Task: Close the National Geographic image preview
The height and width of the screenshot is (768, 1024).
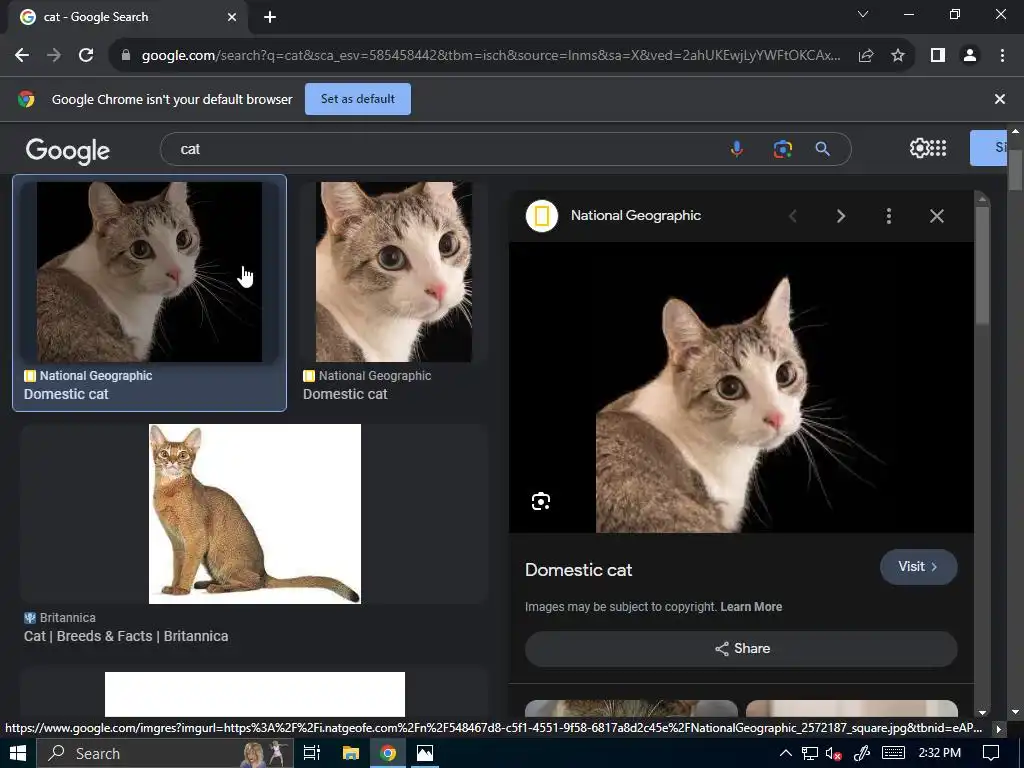Action: (x=936, y=216)
